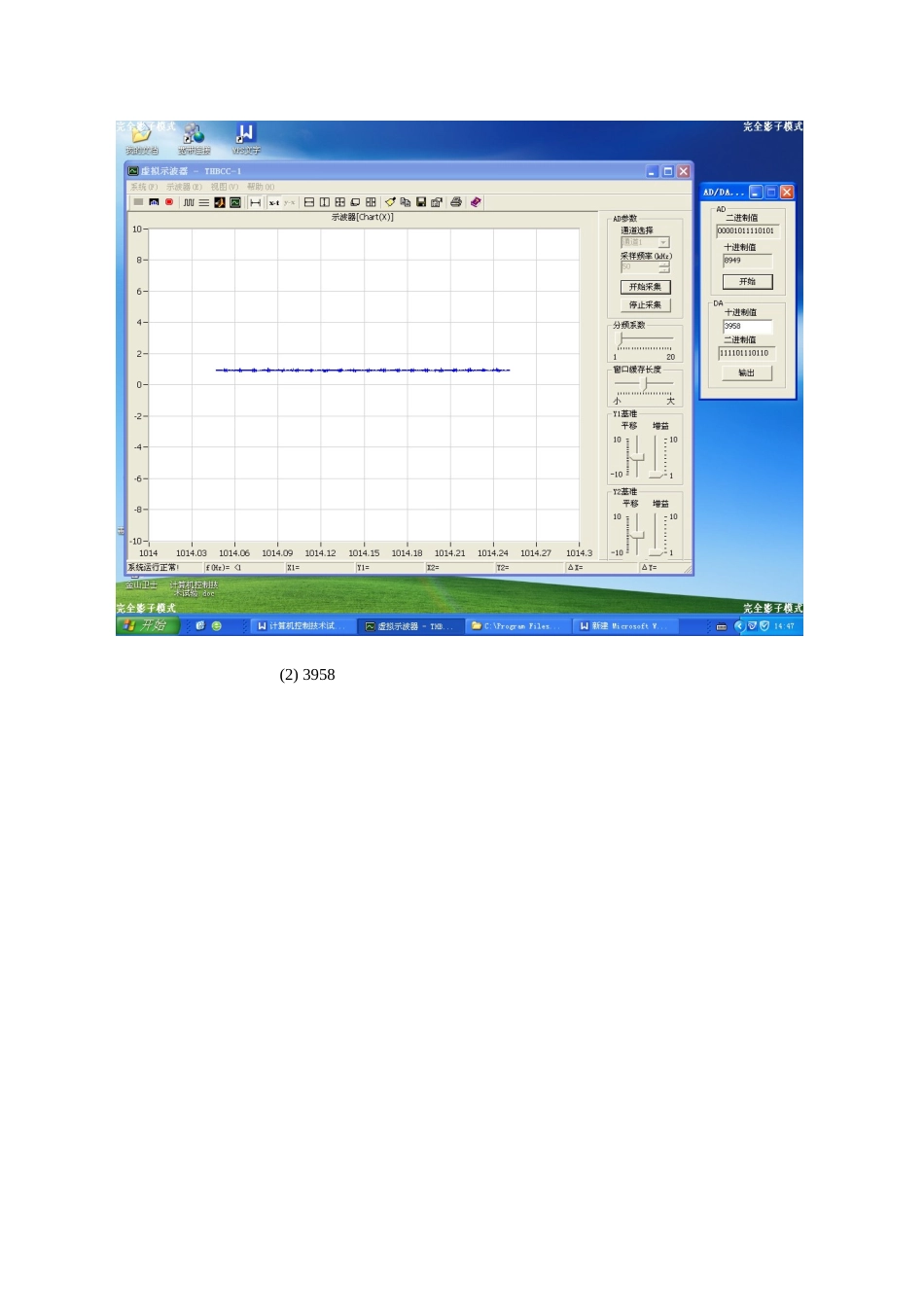Click the DA 十进制值 input field
Screen dimensions: 924x1307
(747, 326)
